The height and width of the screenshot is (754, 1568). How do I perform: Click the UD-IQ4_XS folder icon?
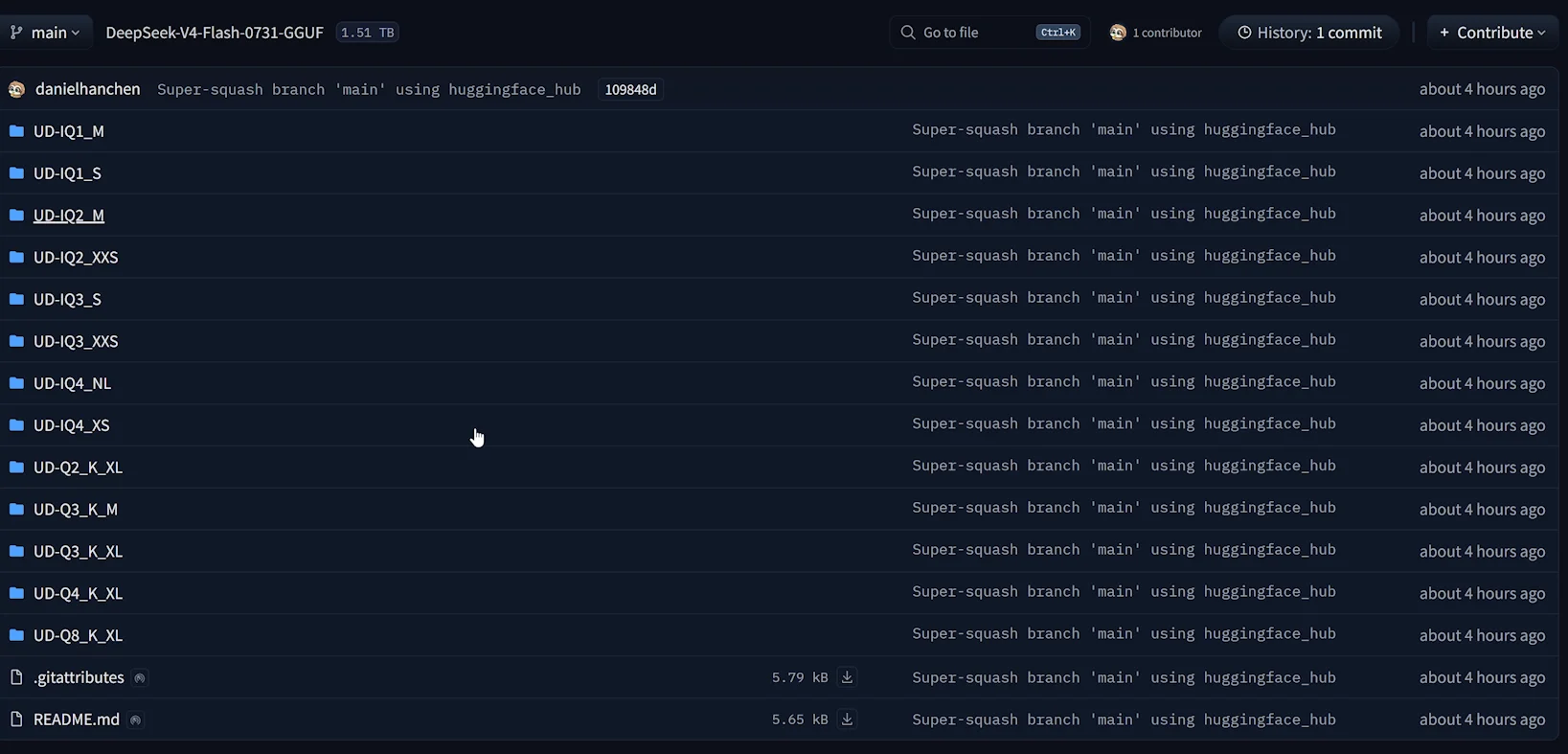coord(16,424)
